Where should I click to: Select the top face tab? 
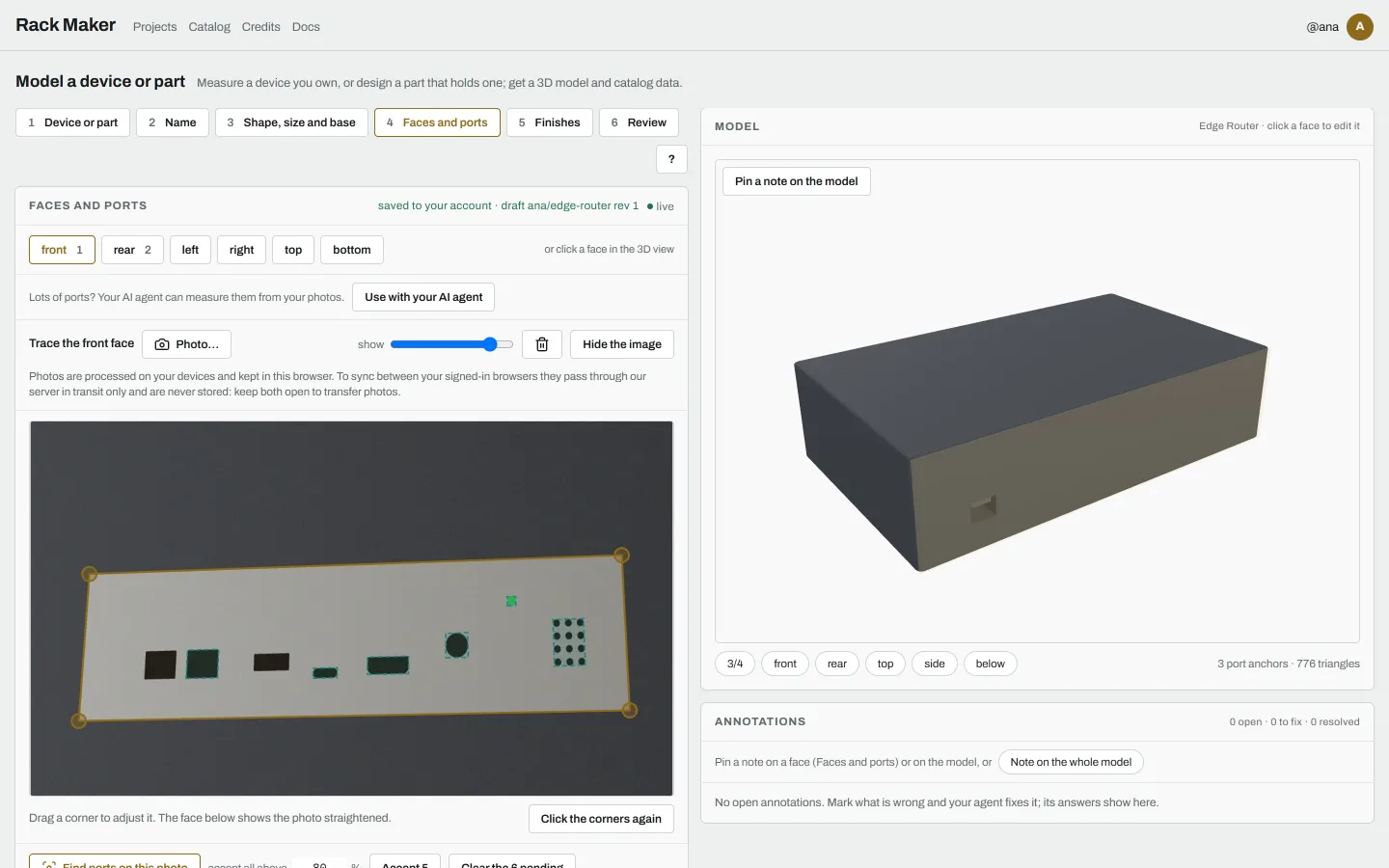tap(293, 250)
